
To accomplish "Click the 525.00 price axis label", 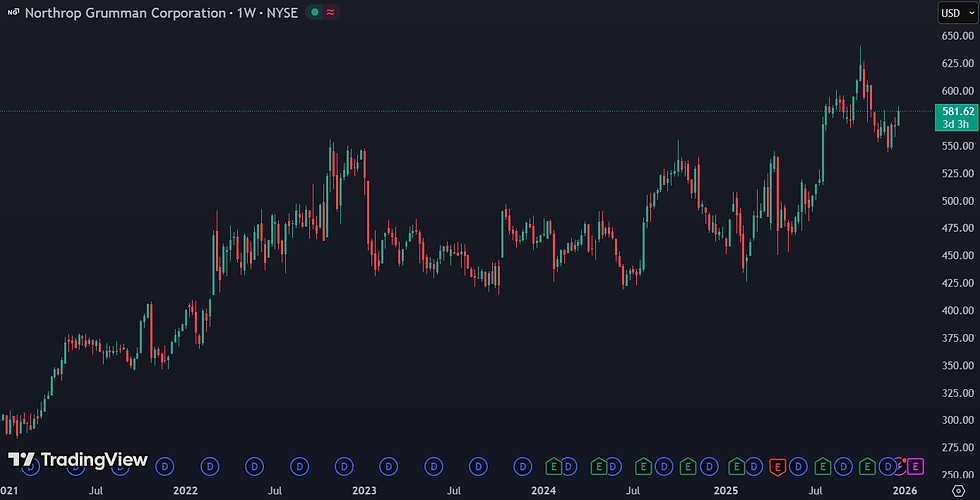I will (958, 173).
